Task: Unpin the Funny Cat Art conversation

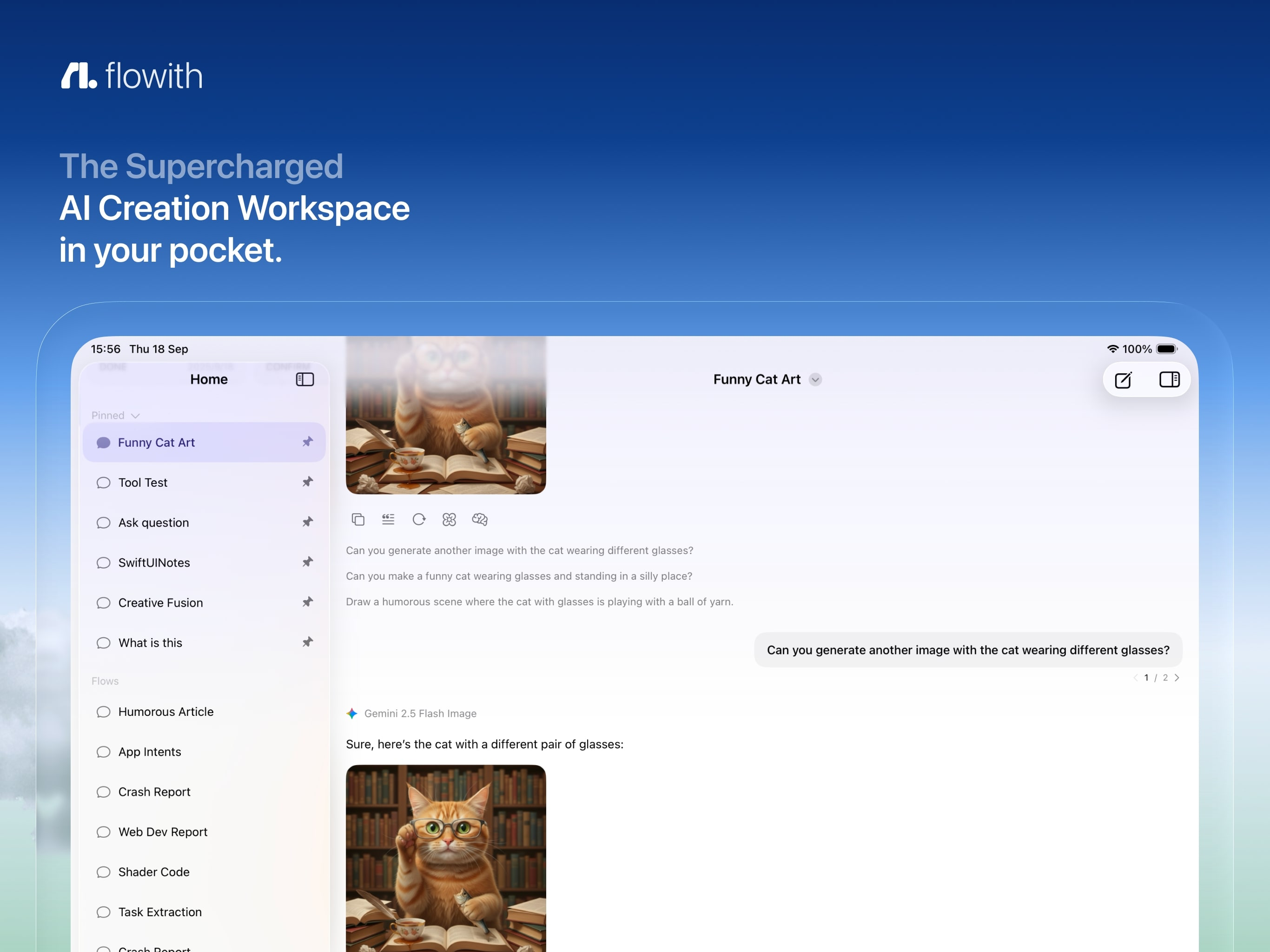Action: [x=308, y=442]
